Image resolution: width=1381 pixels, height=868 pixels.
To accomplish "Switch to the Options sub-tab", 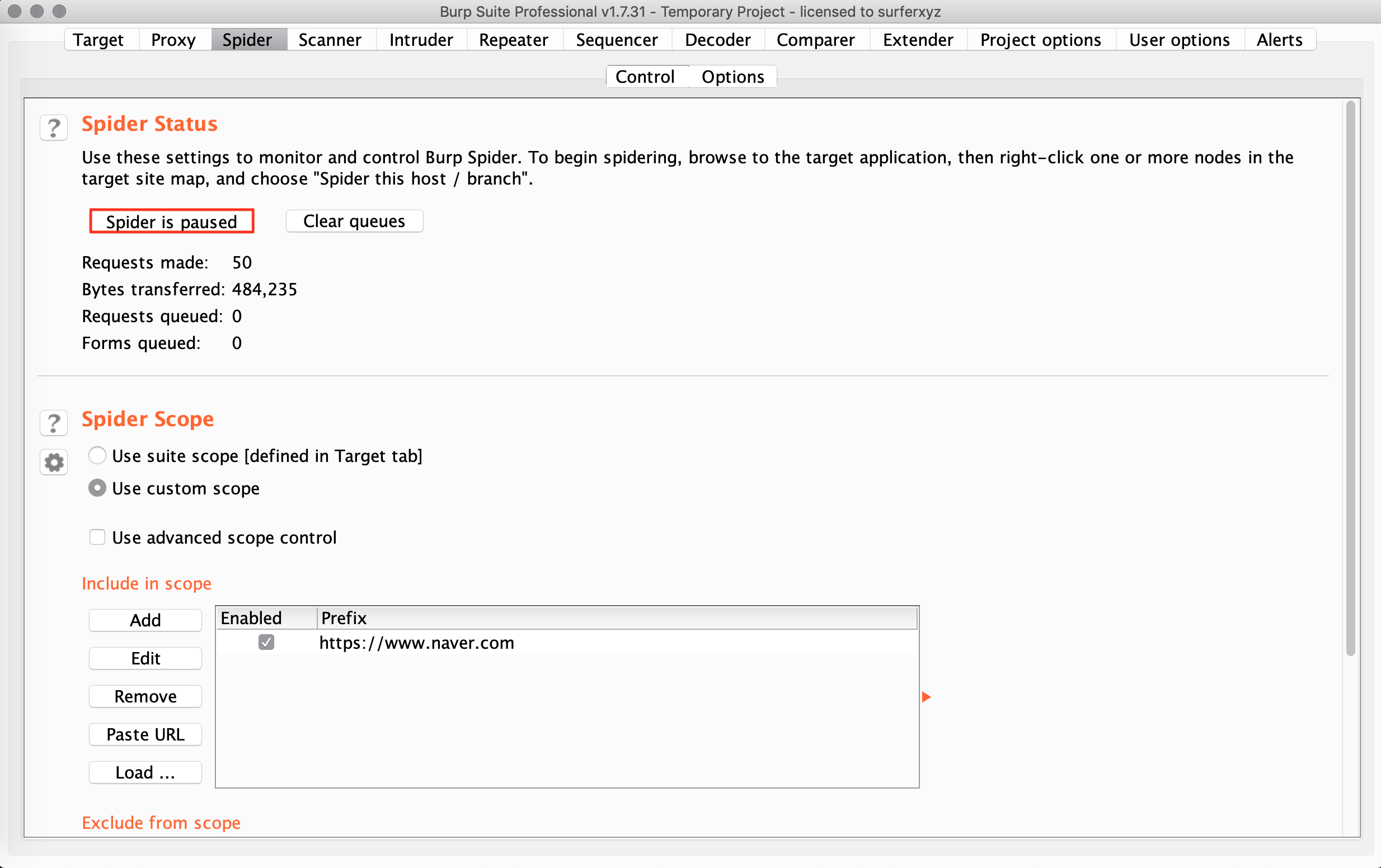I will pyautogui.click(x=732, y=77).
